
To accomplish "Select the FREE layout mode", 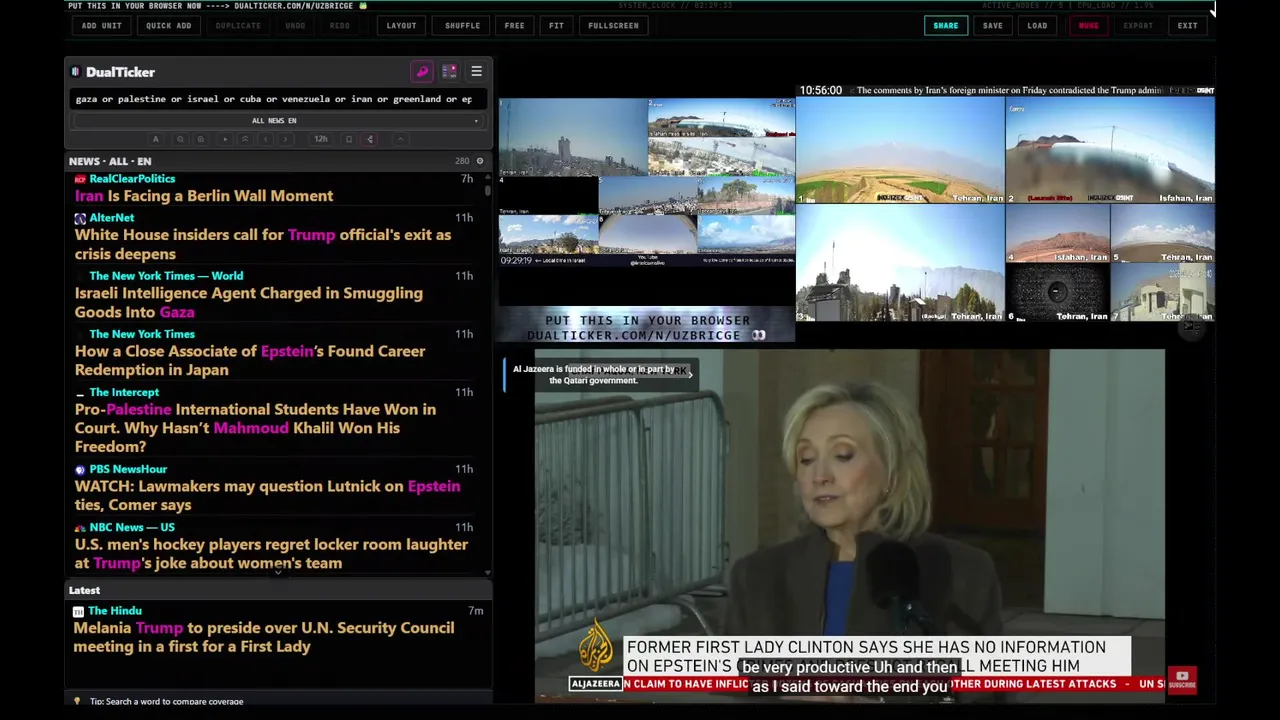I will point(514,26).
